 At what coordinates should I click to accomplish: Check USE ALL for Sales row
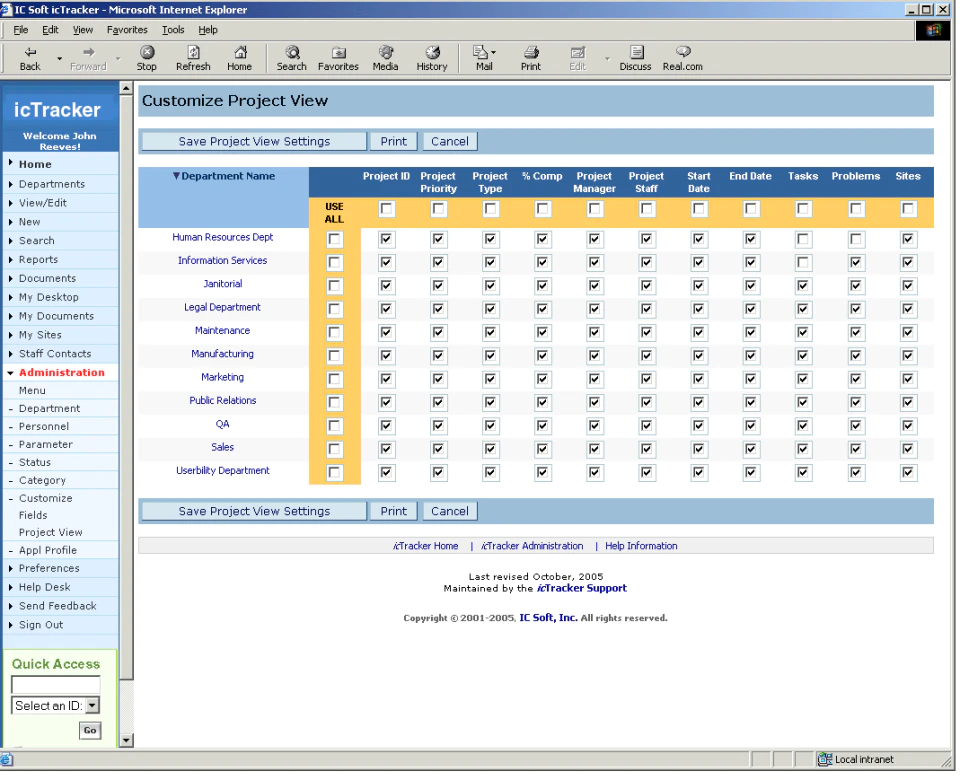click(x=334, y=449)
